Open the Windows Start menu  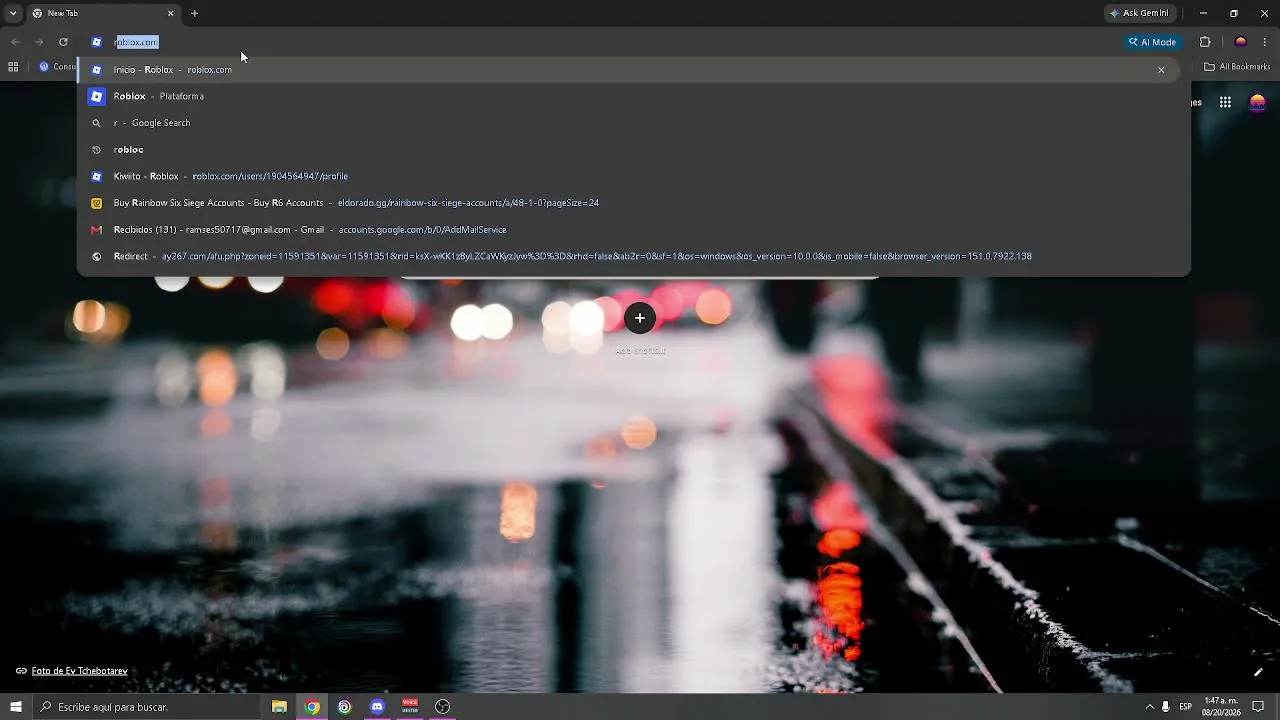click(x=15, y=707)
